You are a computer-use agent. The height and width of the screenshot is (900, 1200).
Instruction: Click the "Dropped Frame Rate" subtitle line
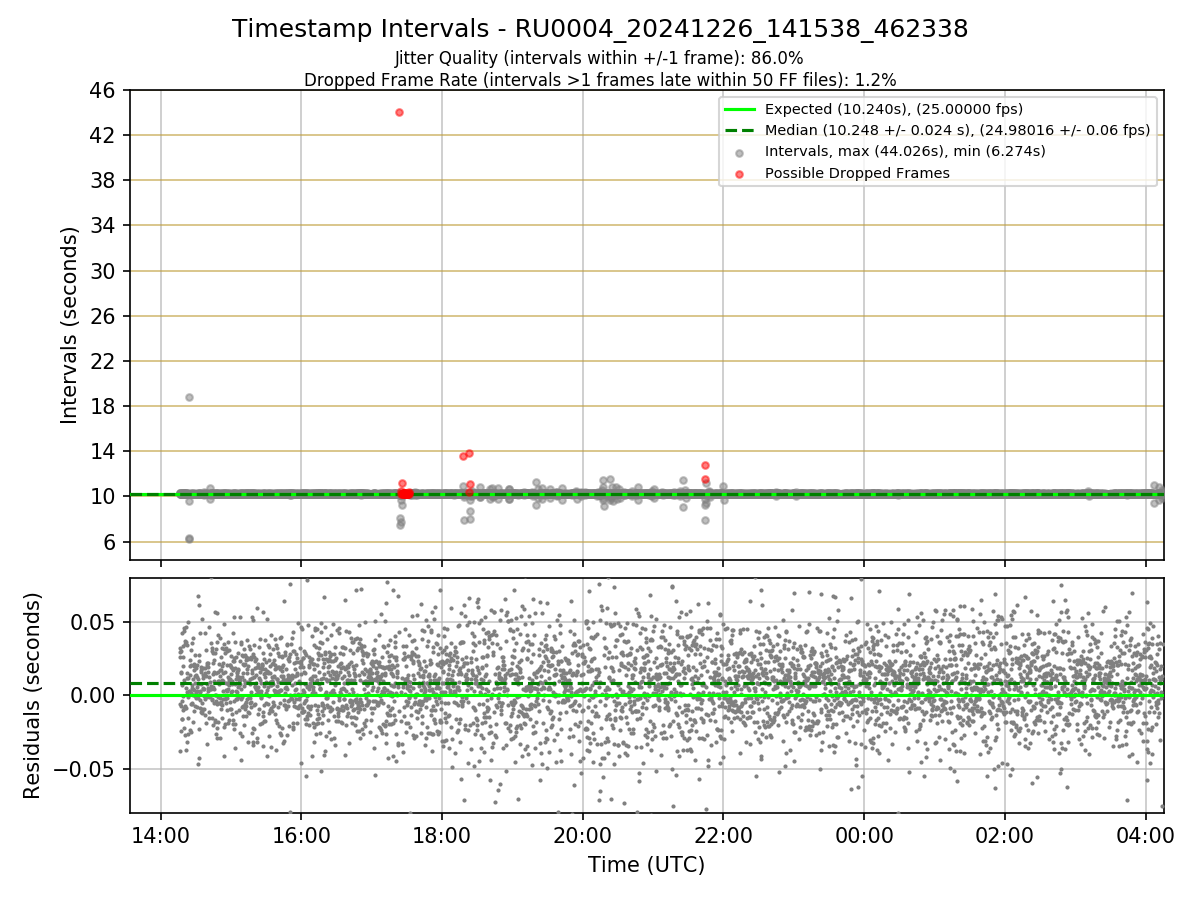point(600,79)
